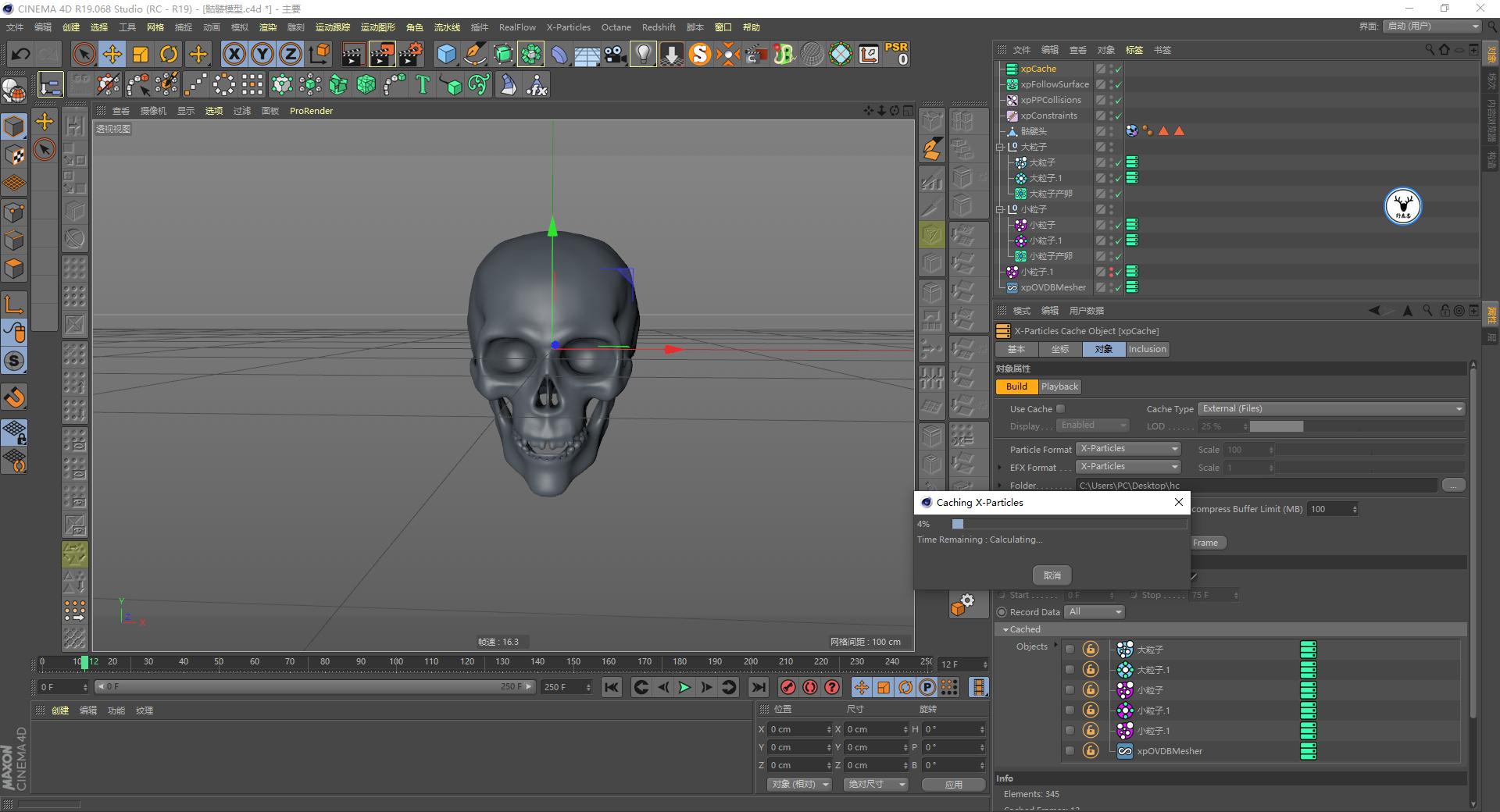Open the Particle Format dropdown
Viewport: 1500px width, 812px height.
point(1128,448)
